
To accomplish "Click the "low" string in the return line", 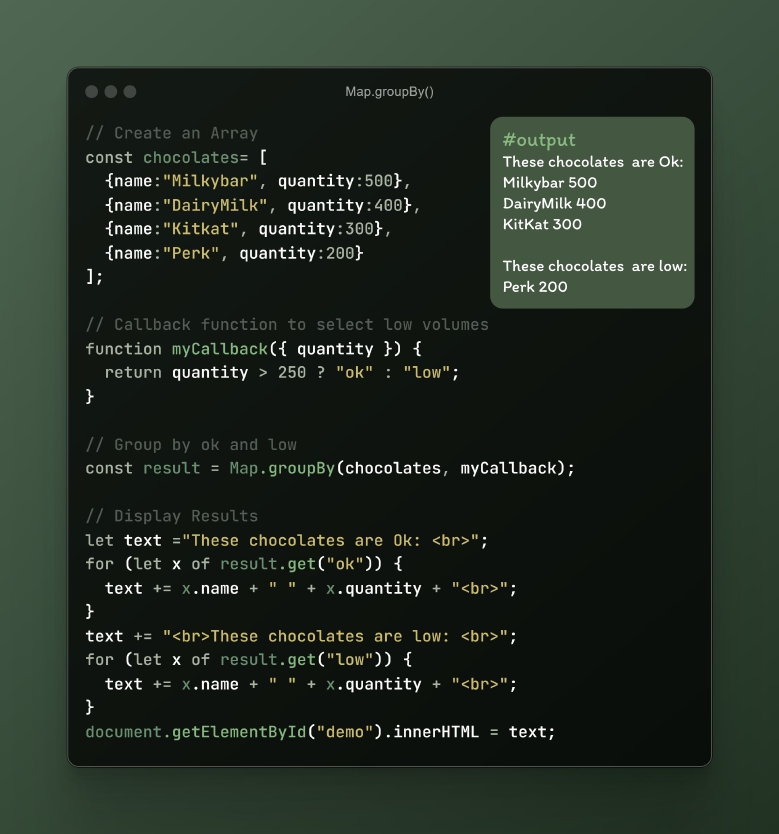I will coord(426,372).
